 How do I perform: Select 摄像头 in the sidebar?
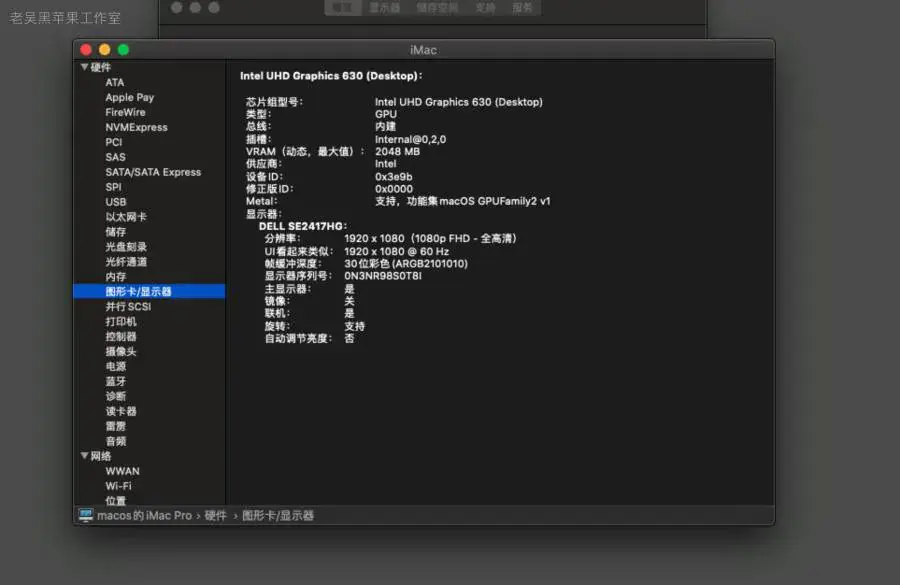121,351
